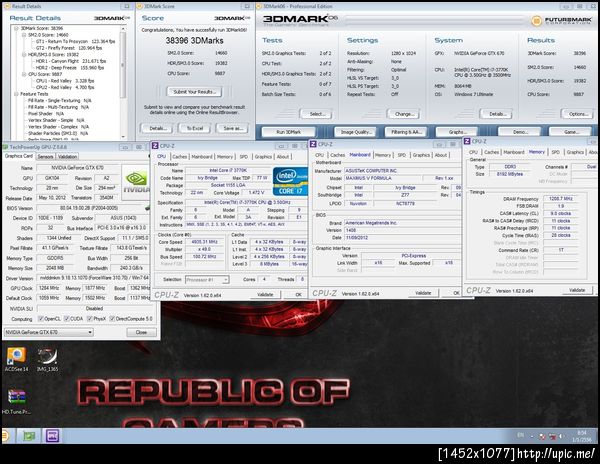
Task: Open SPD tab in CPU-Z mainboard window
Action: click(401, 155)
